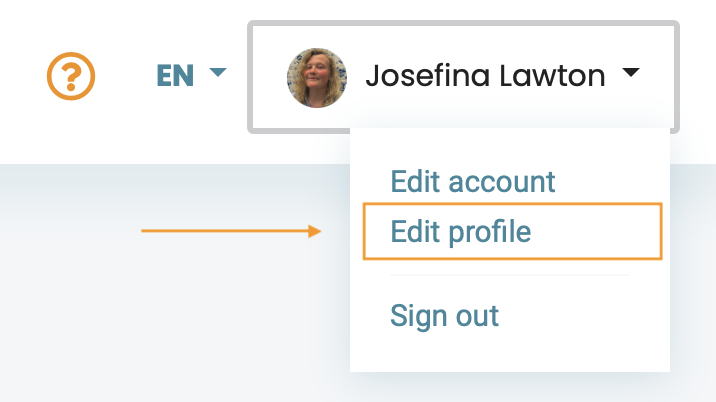Open help via orange question mark icon
The height and width of the screenshot is (402, 716).
[71, 76]
